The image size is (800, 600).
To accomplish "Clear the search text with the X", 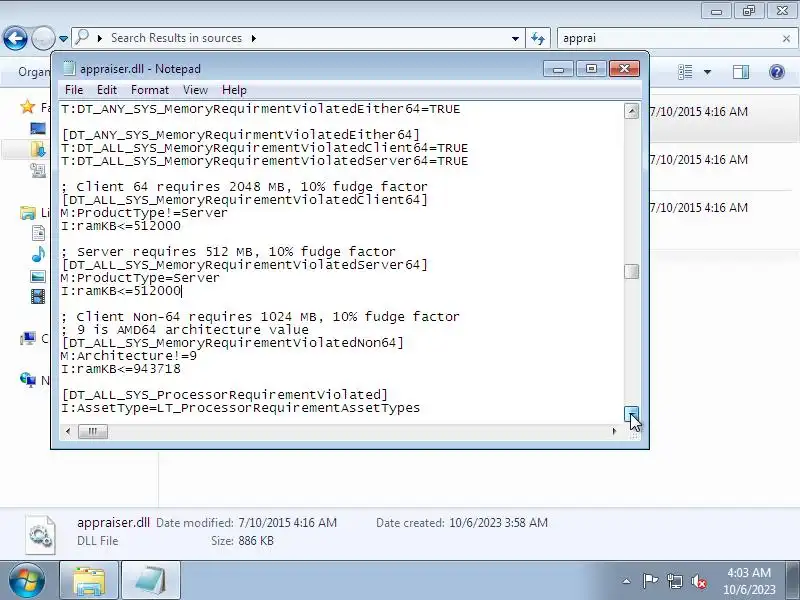I will pos(786,39).
